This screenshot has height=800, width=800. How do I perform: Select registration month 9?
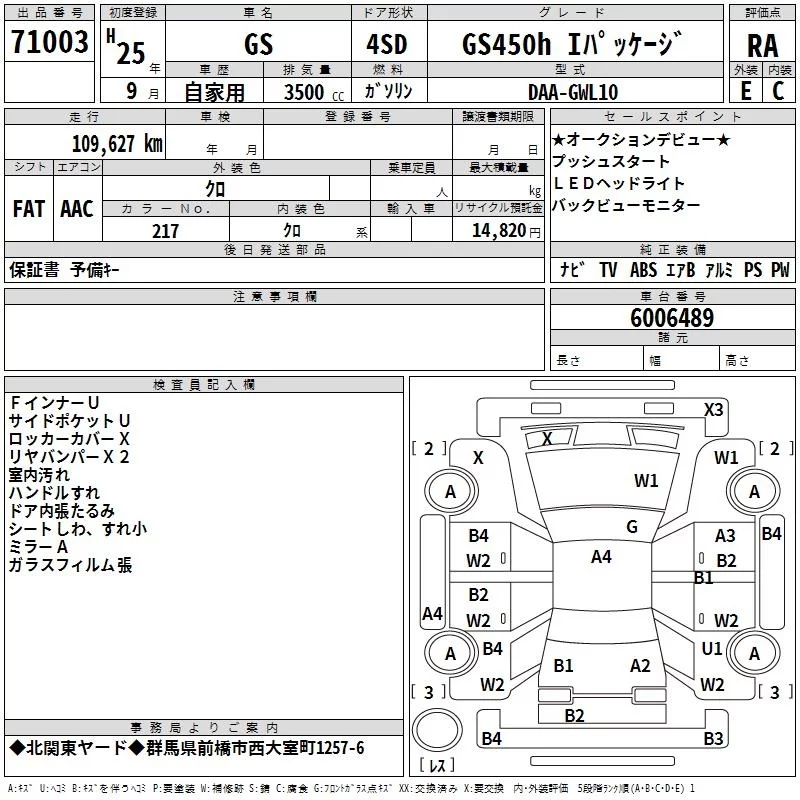click(x=132, y=91)
